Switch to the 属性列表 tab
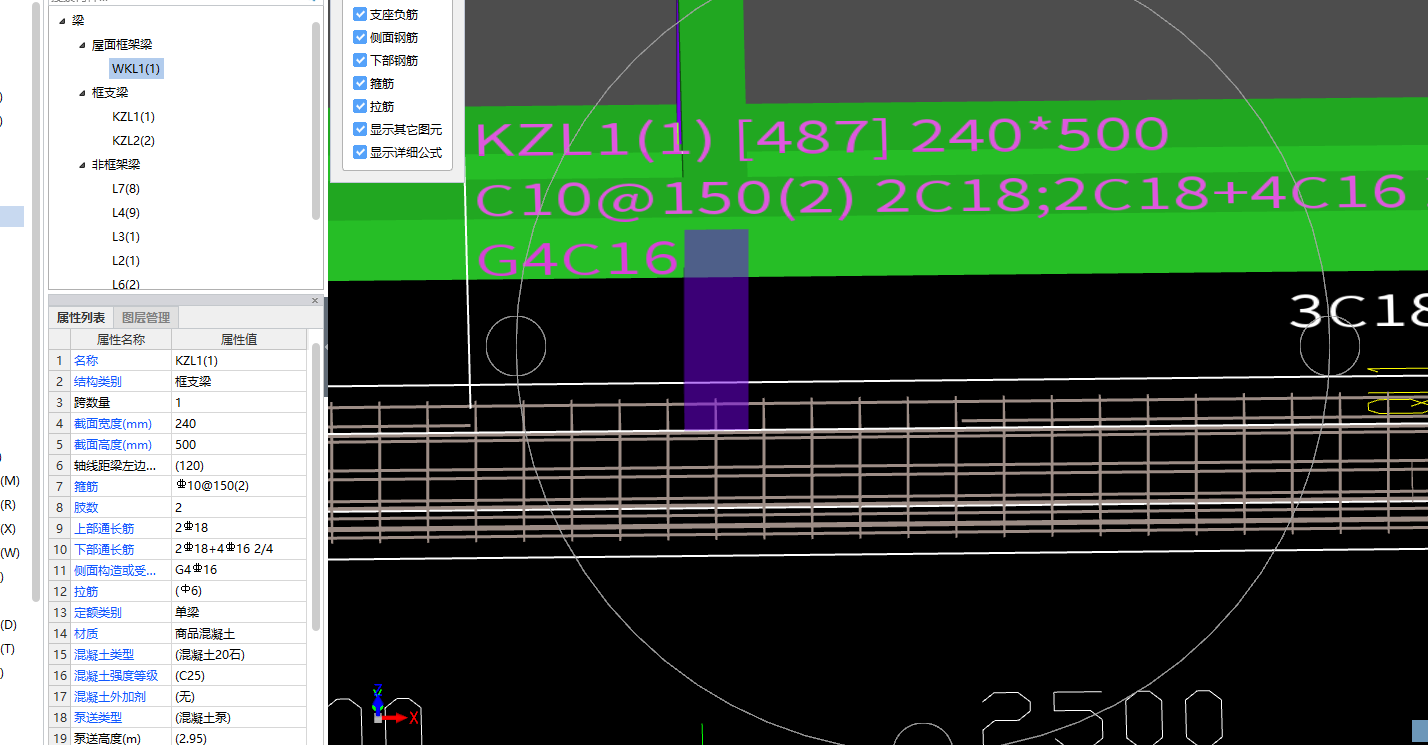Image resolution: width=1428 pixels, height=745 pixels. (81, 318)
